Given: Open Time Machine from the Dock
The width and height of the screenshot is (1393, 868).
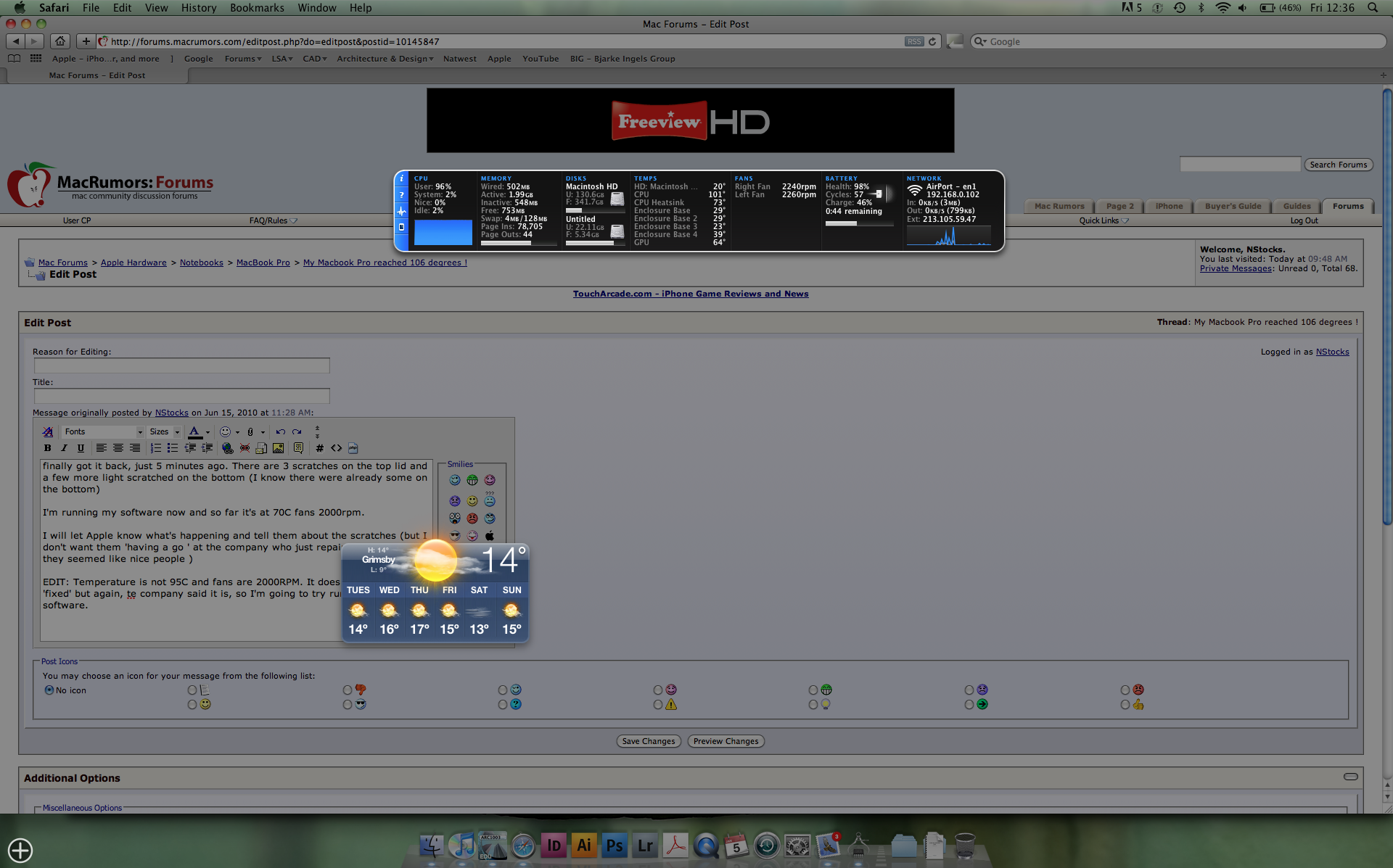Looking at the screenshot, I should click(767, 846).
